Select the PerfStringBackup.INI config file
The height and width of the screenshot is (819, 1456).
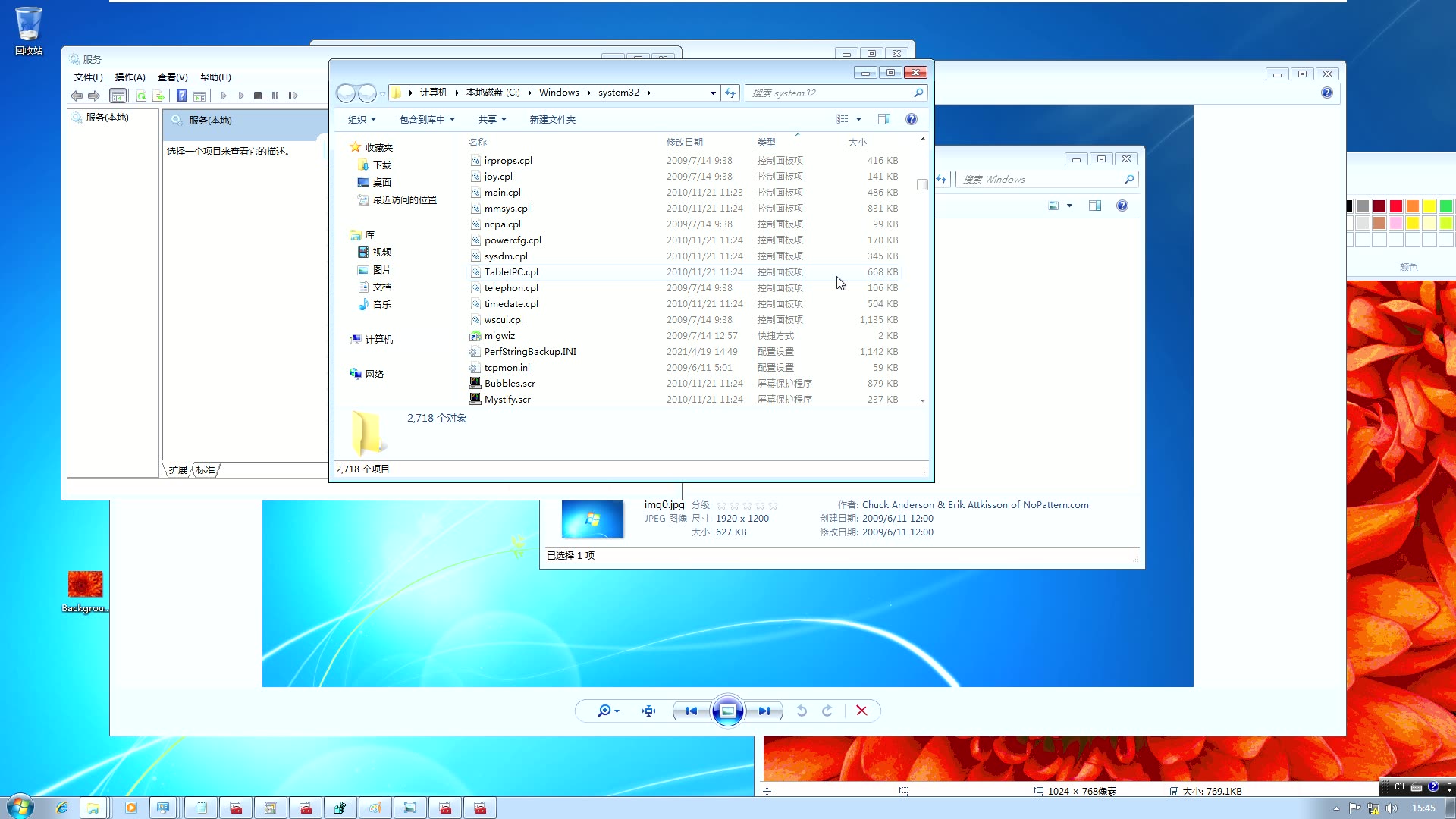[530, 351]
